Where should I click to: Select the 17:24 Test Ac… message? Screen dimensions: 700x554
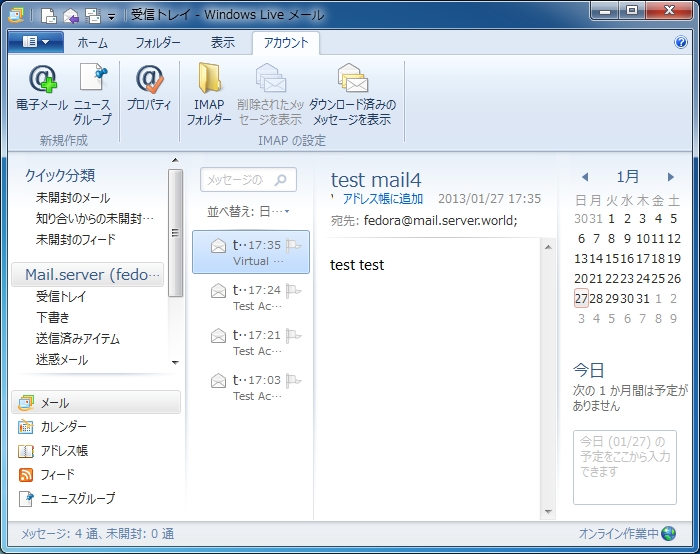click(251, 297)
